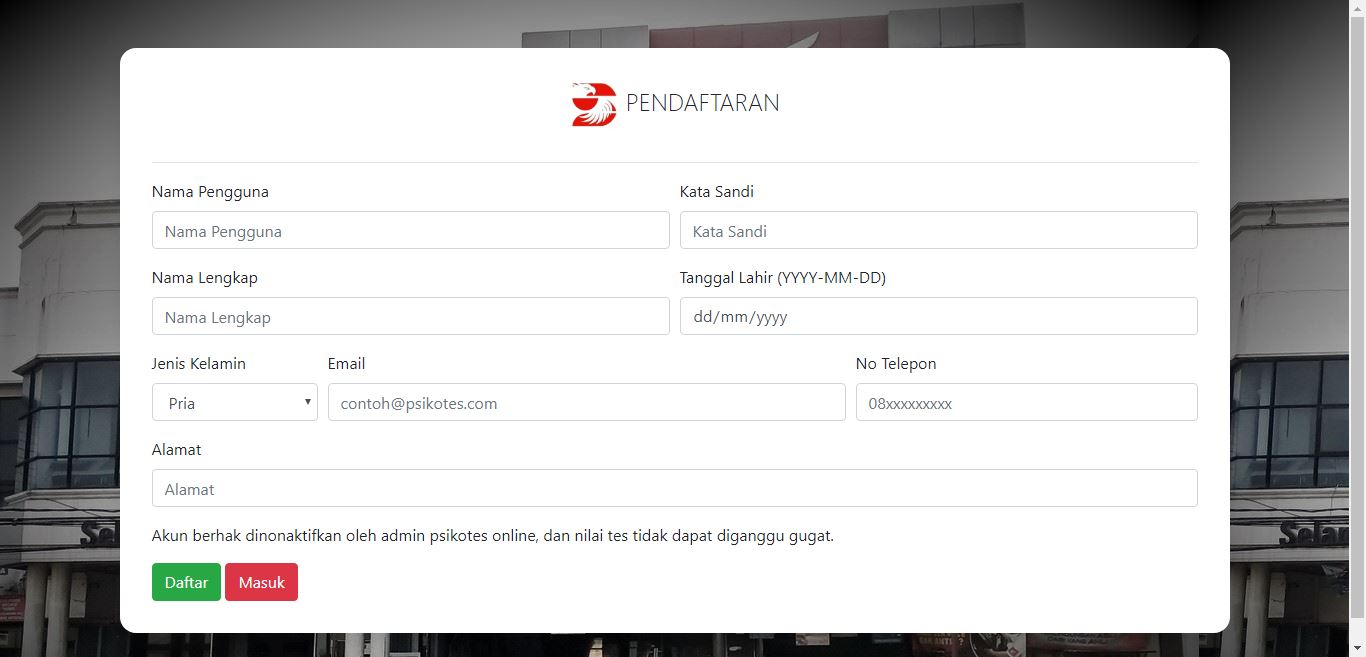Open the Jenis Kelamin dropdown
This screenshot has height=657, width=1366.
[x=234, y=402]
